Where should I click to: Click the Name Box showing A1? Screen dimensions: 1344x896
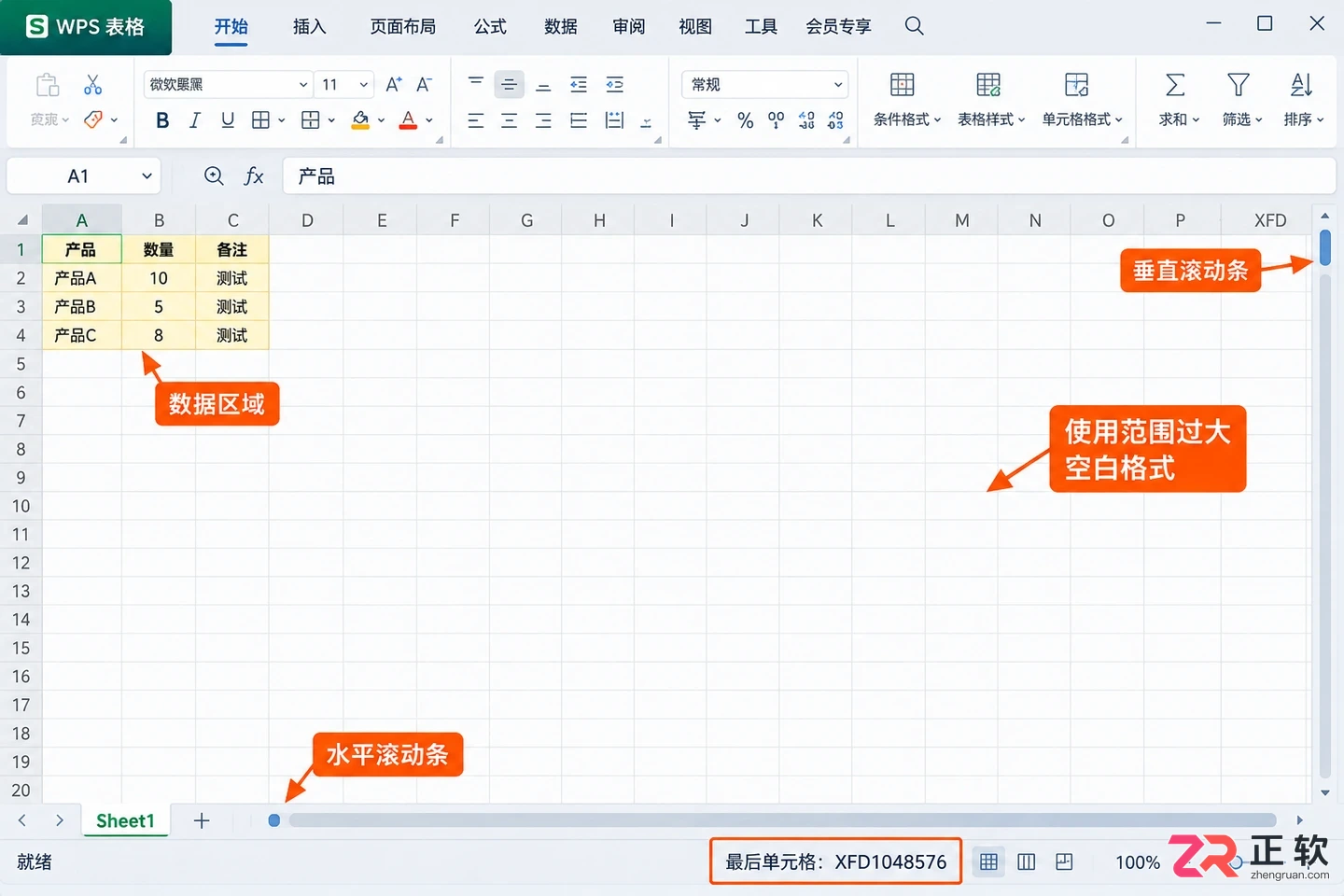tap(84, 175)
